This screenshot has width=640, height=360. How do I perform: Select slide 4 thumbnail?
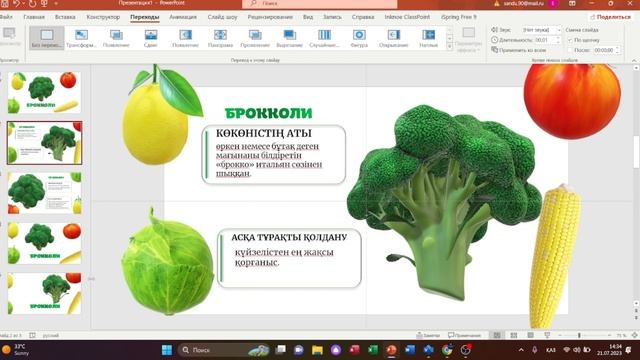point(44,243)
